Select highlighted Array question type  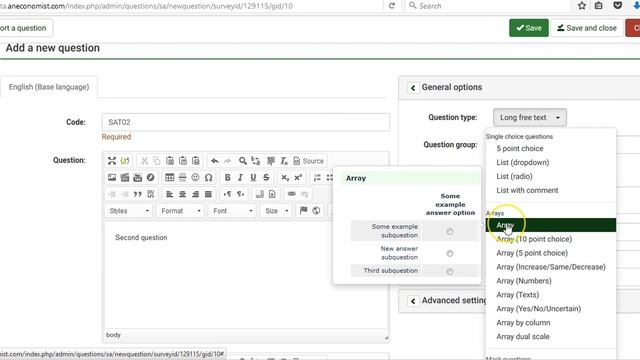click(x=551, y=225)
